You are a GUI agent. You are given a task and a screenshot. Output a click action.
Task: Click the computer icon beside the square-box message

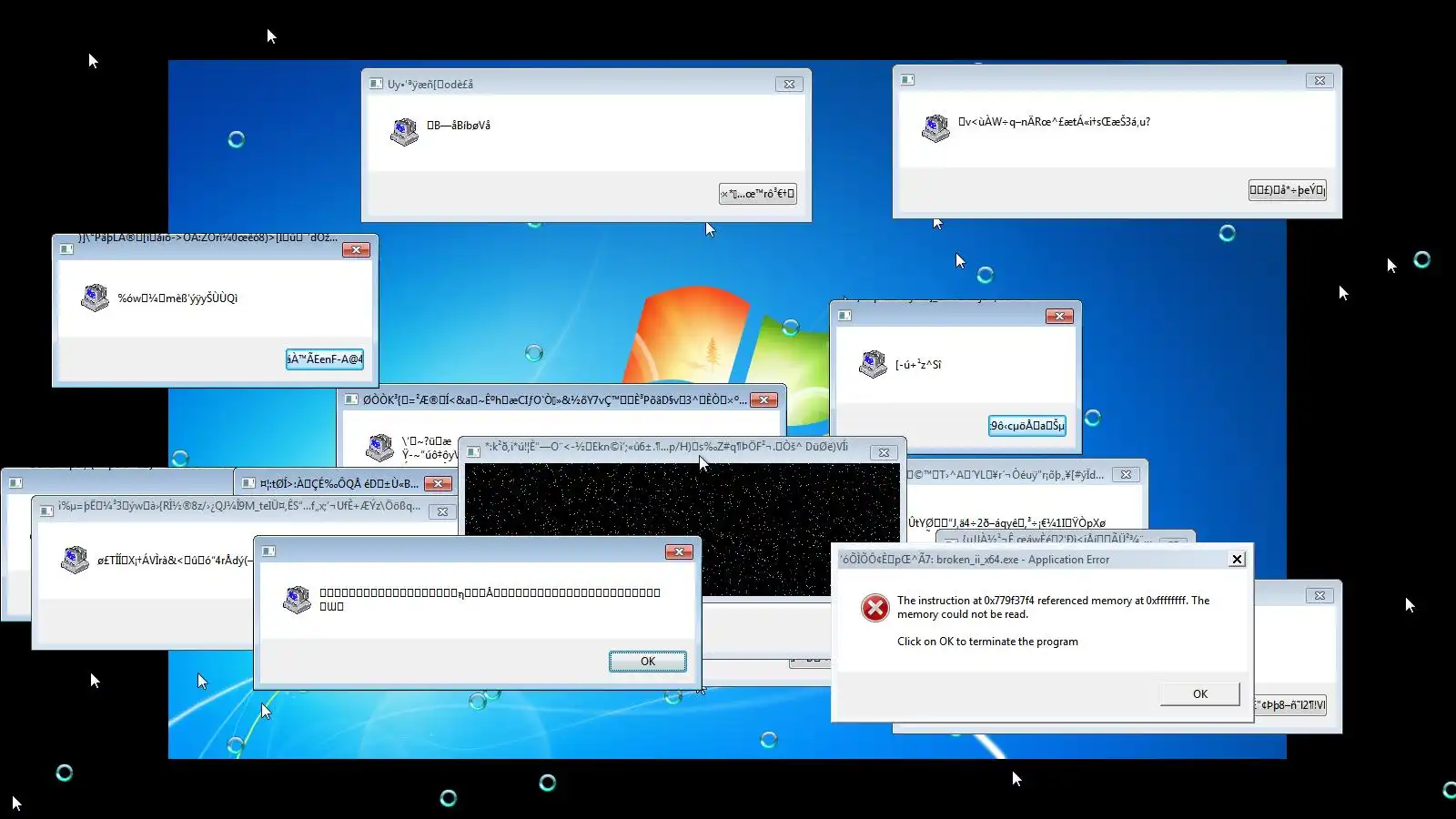pos(297,599)
